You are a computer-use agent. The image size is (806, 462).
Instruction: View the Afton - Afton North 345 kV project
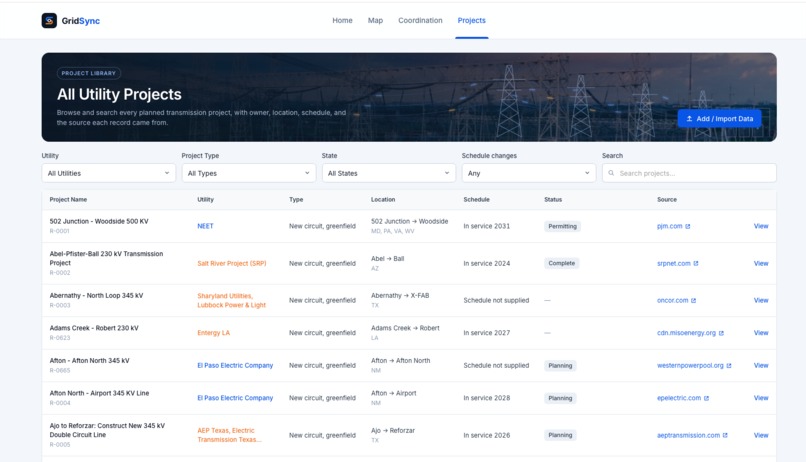click(761, 365)
